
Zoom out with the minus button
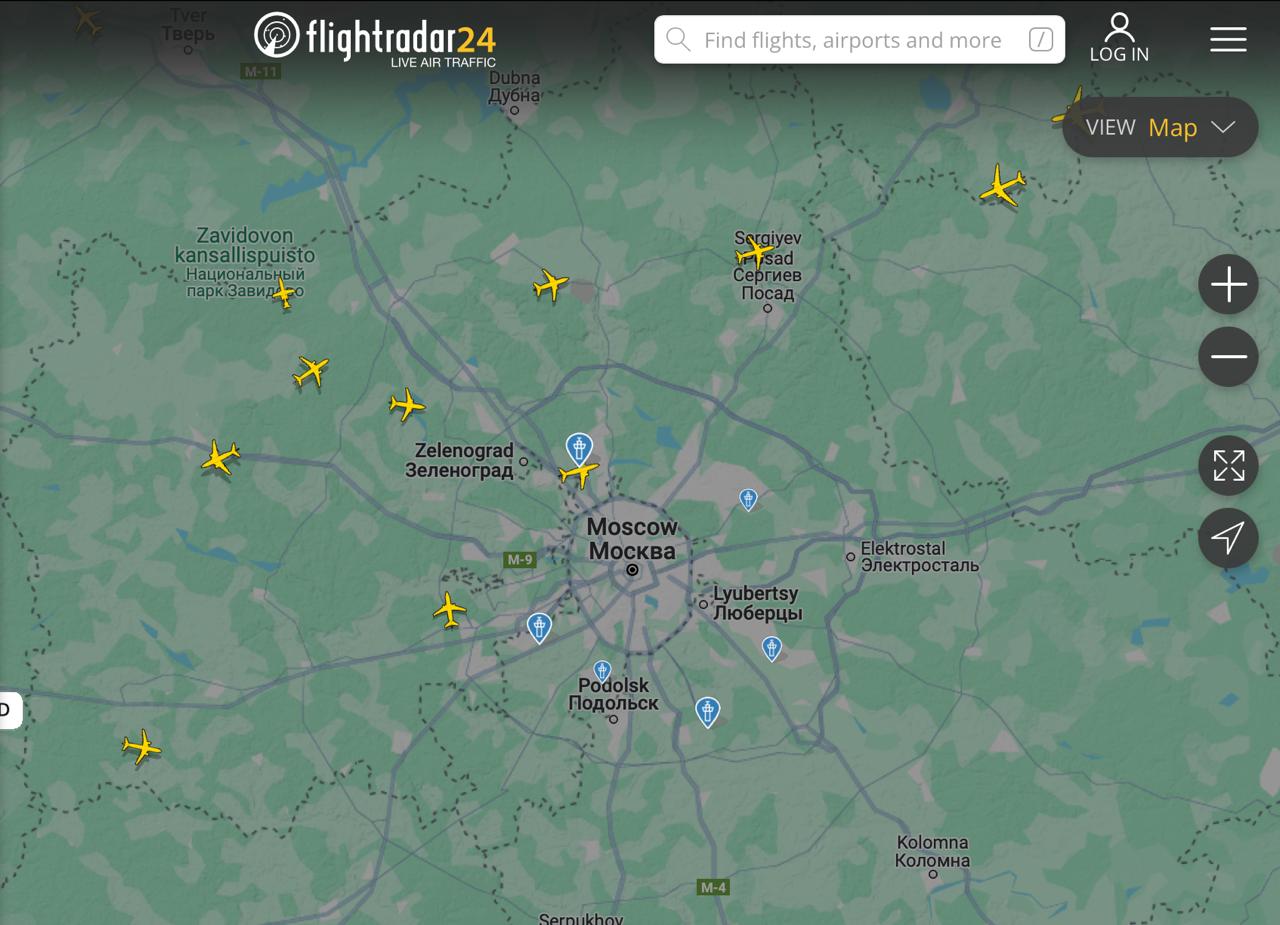point(1228,357)
